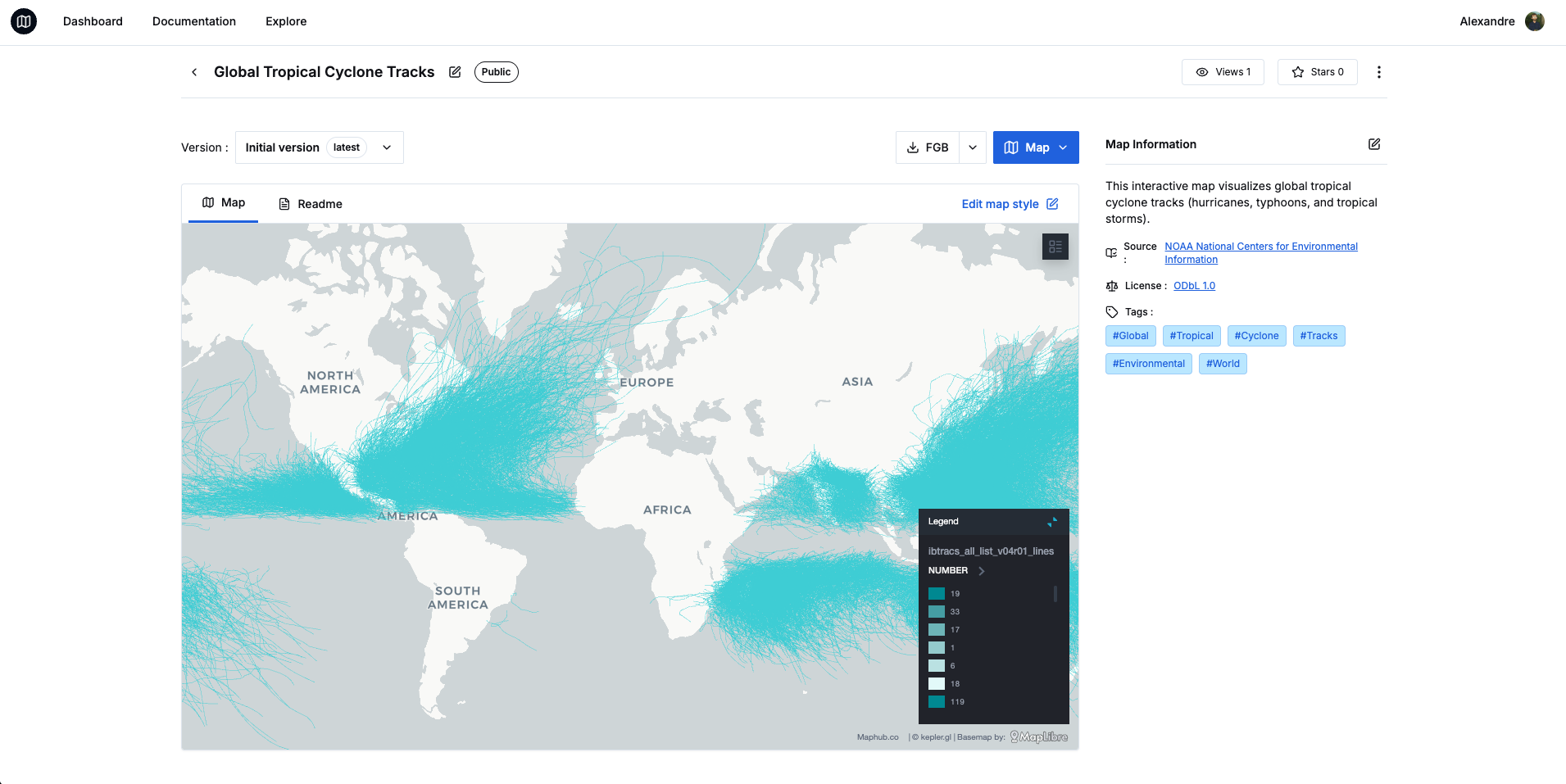
Task: Open the Explore menu item
Action: pos(285,21)
